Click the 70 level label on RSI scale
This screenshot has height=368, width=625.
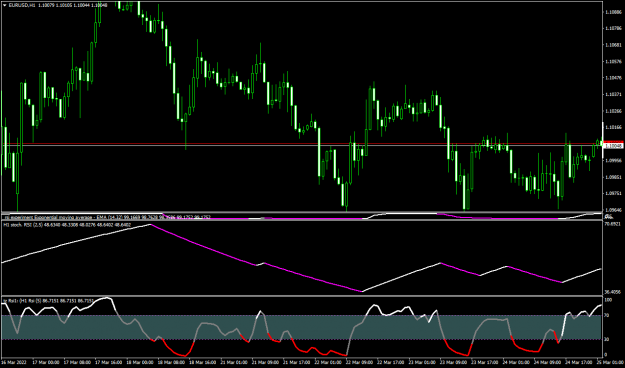(607, 315)
